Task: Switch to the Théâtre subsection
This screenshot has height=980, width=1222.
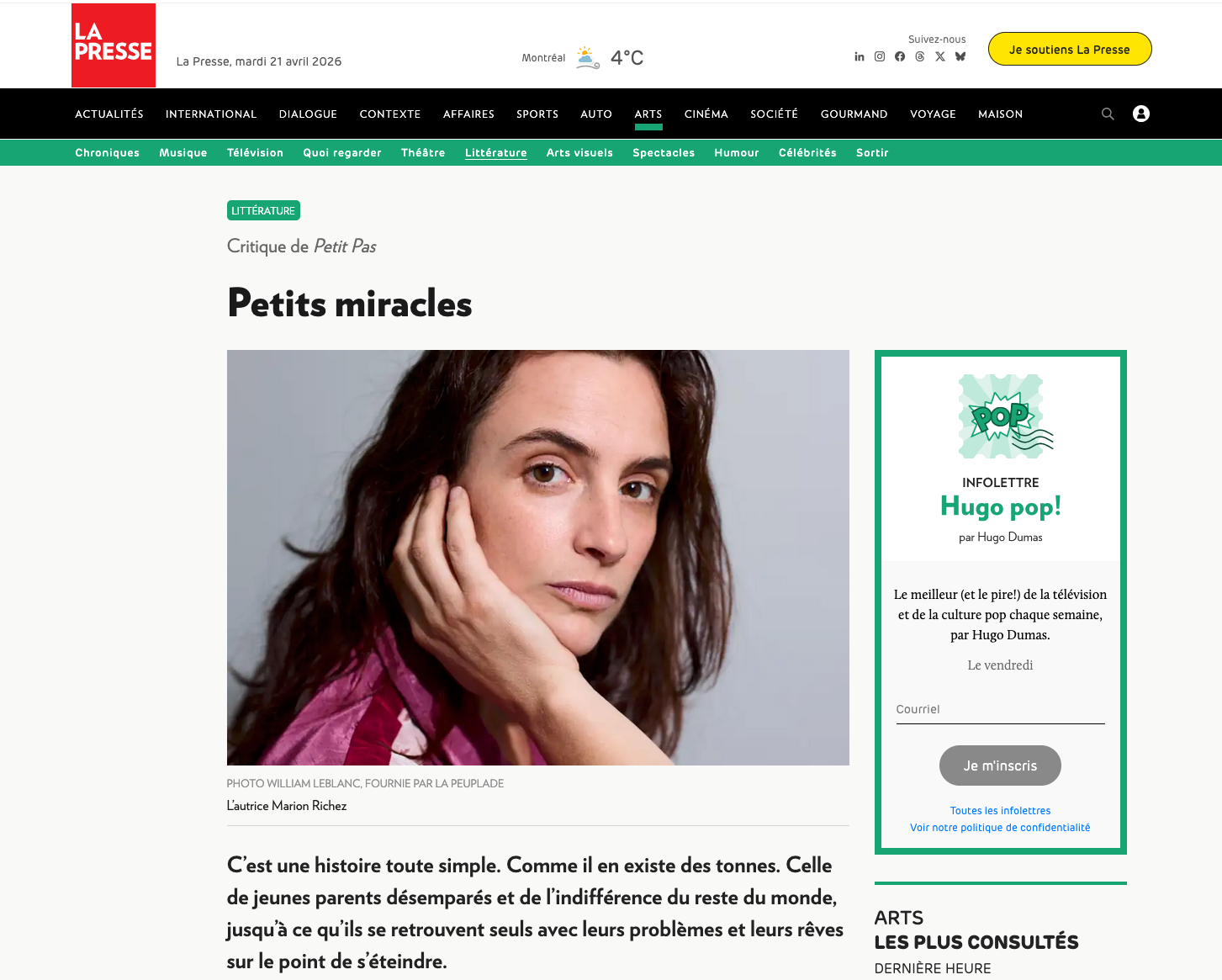Action: (423, 153)
